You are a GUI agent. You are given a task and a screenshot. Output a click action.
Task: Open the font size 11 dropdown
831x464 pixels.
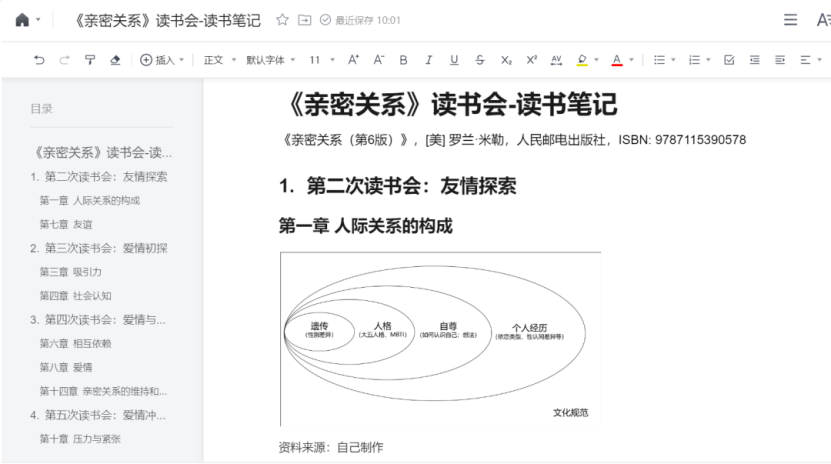click(320, 60)
